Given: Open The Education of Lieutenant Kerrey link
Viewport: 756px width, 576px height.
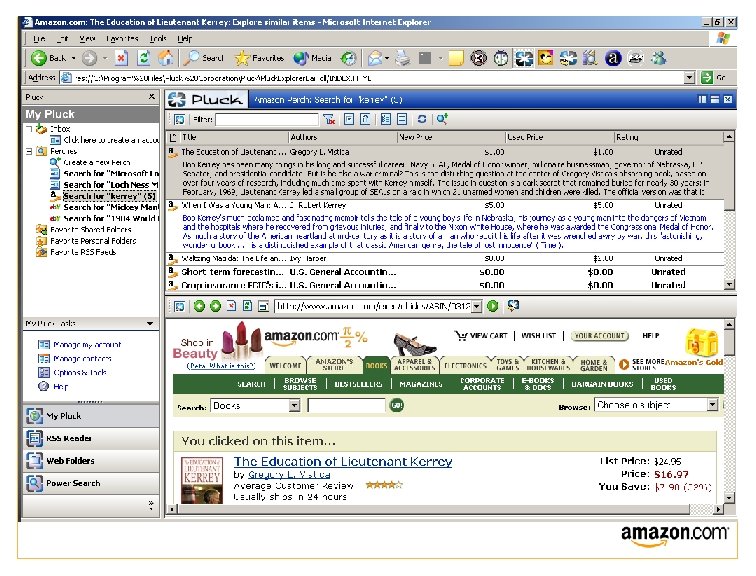Looking at the screenshot, I should pyautogui.click(x=343, y=461).
